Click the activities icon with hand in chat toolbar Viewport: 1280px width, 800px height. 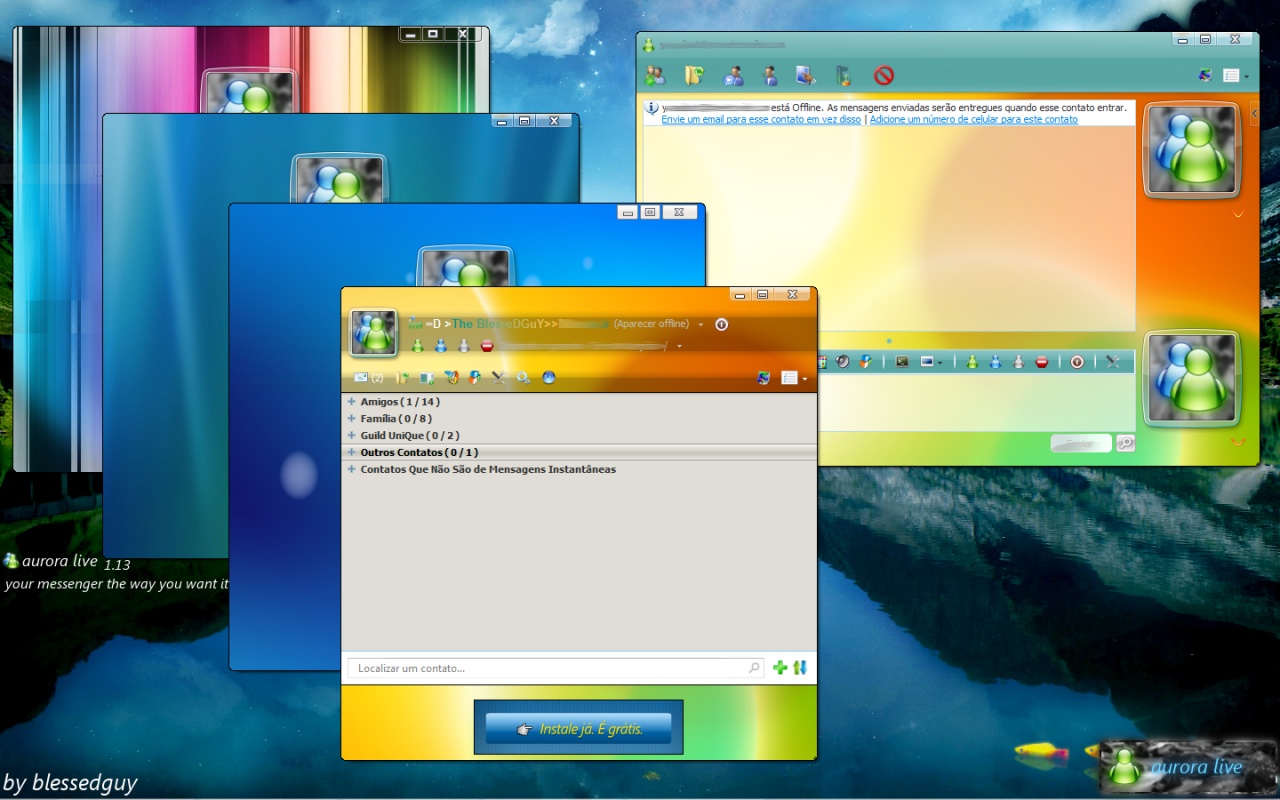click(x=806, y=75)
